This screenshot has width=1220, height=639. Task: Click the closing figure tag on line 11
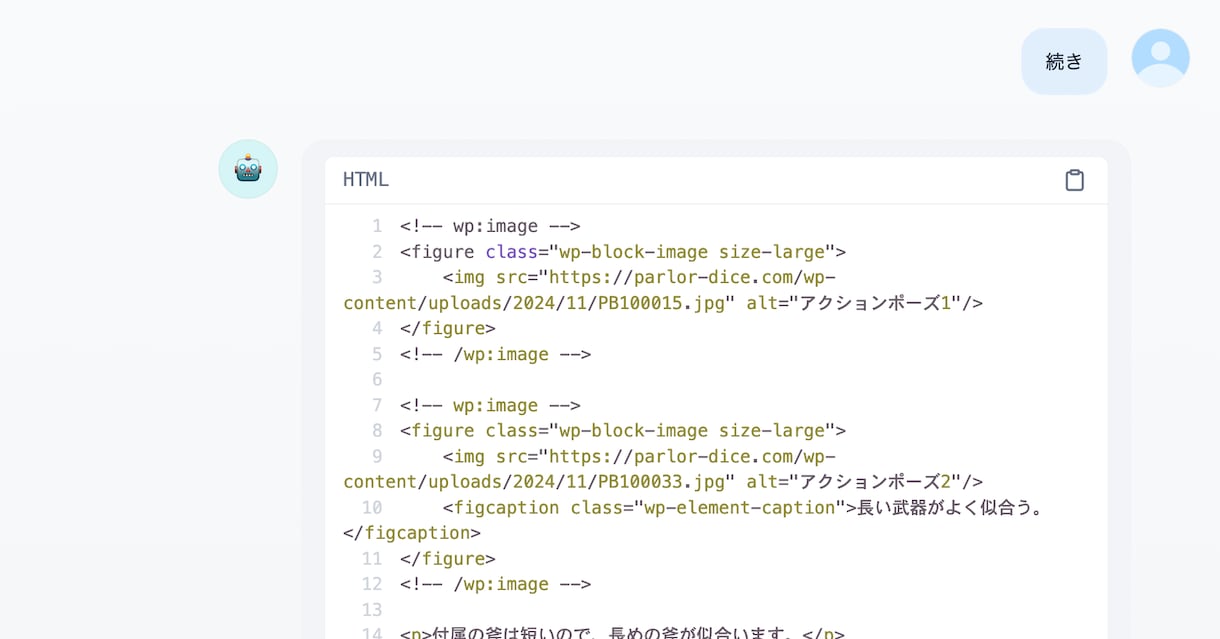448,559
